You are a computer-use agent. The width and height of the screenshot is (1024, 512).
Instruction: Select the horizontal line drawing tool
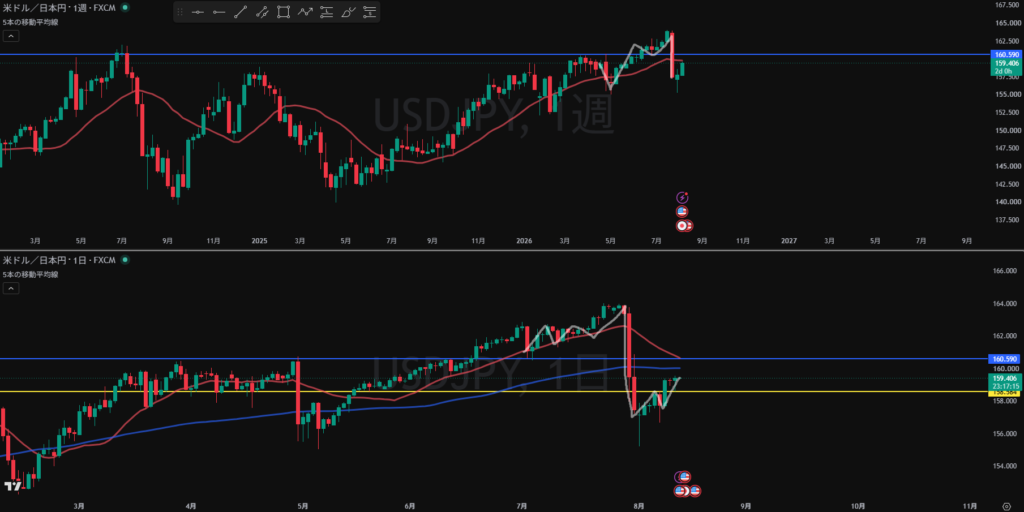(x=198, y=12)
